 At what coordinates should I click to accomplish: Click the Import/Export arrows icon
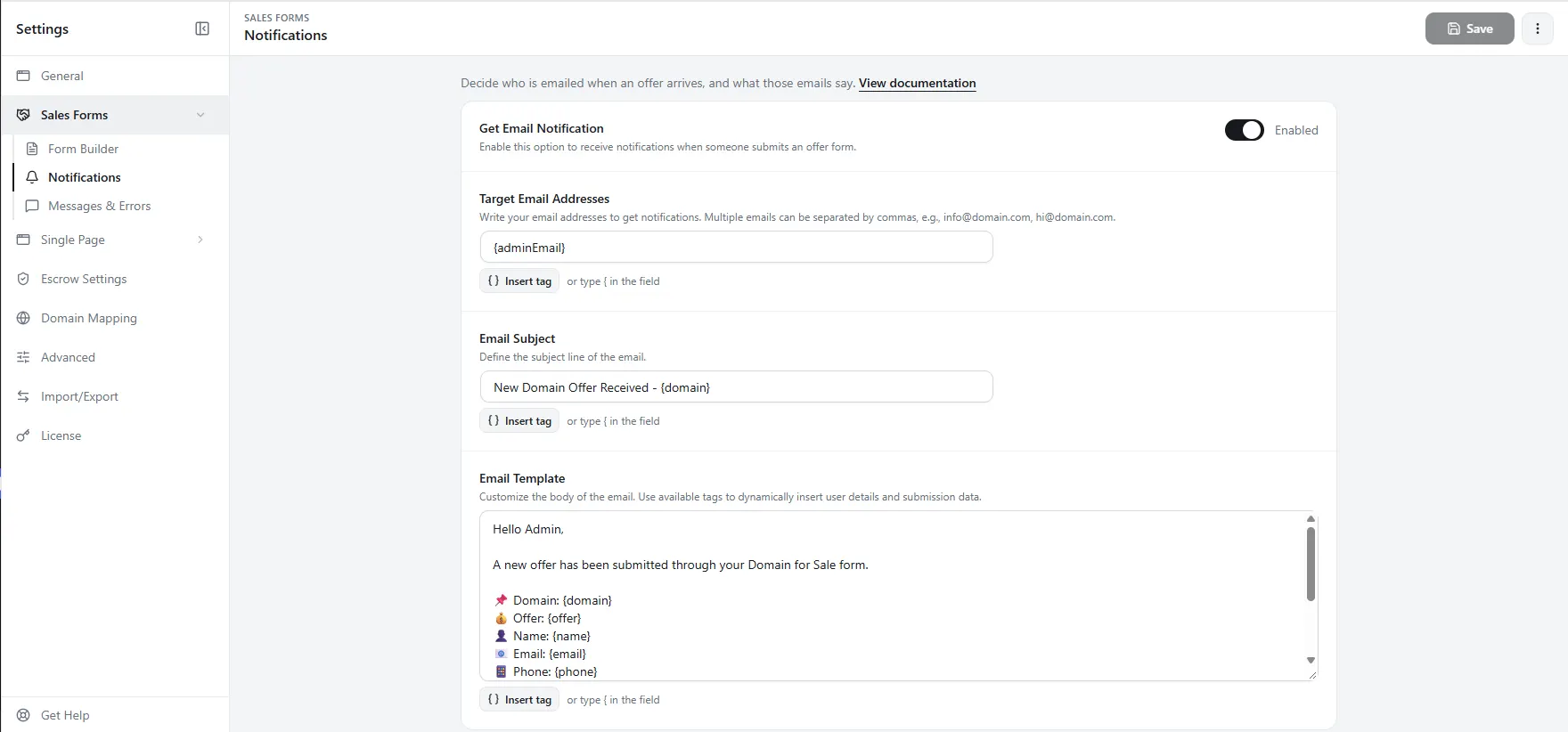tap(24, 396)
